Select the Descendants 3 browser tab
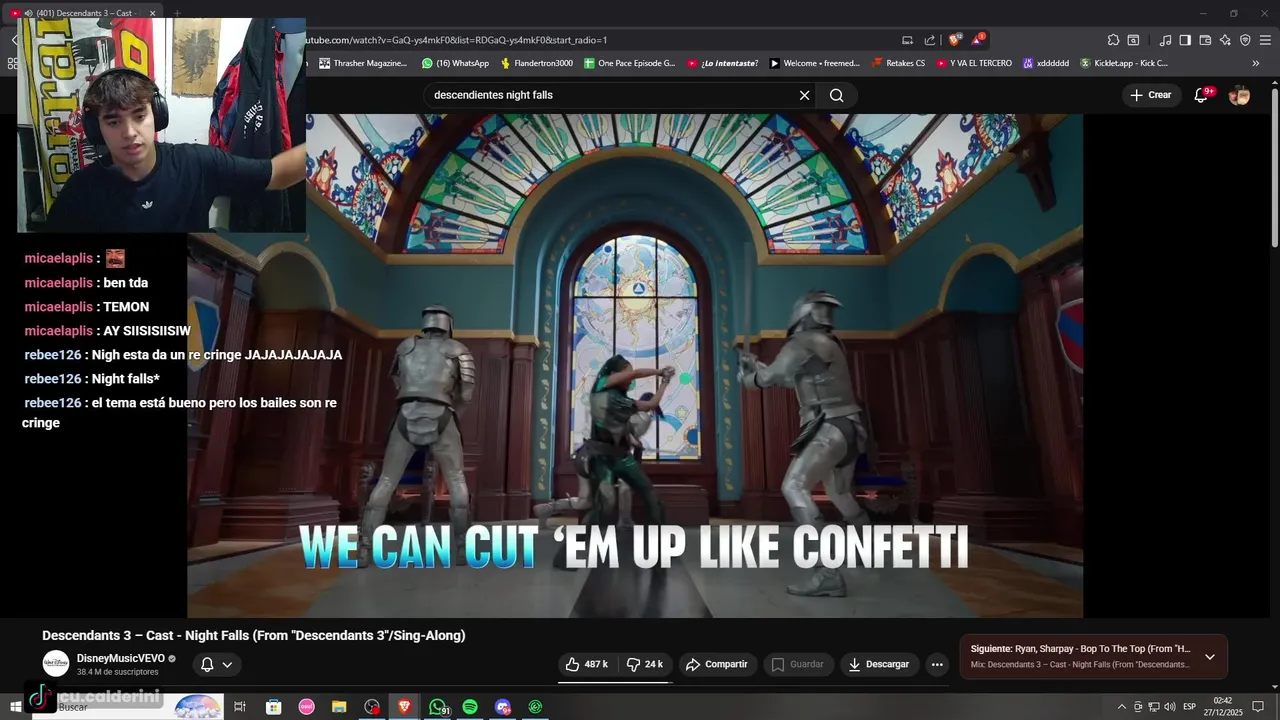The height and width of the screenshot is (720, 1280). 84,13
